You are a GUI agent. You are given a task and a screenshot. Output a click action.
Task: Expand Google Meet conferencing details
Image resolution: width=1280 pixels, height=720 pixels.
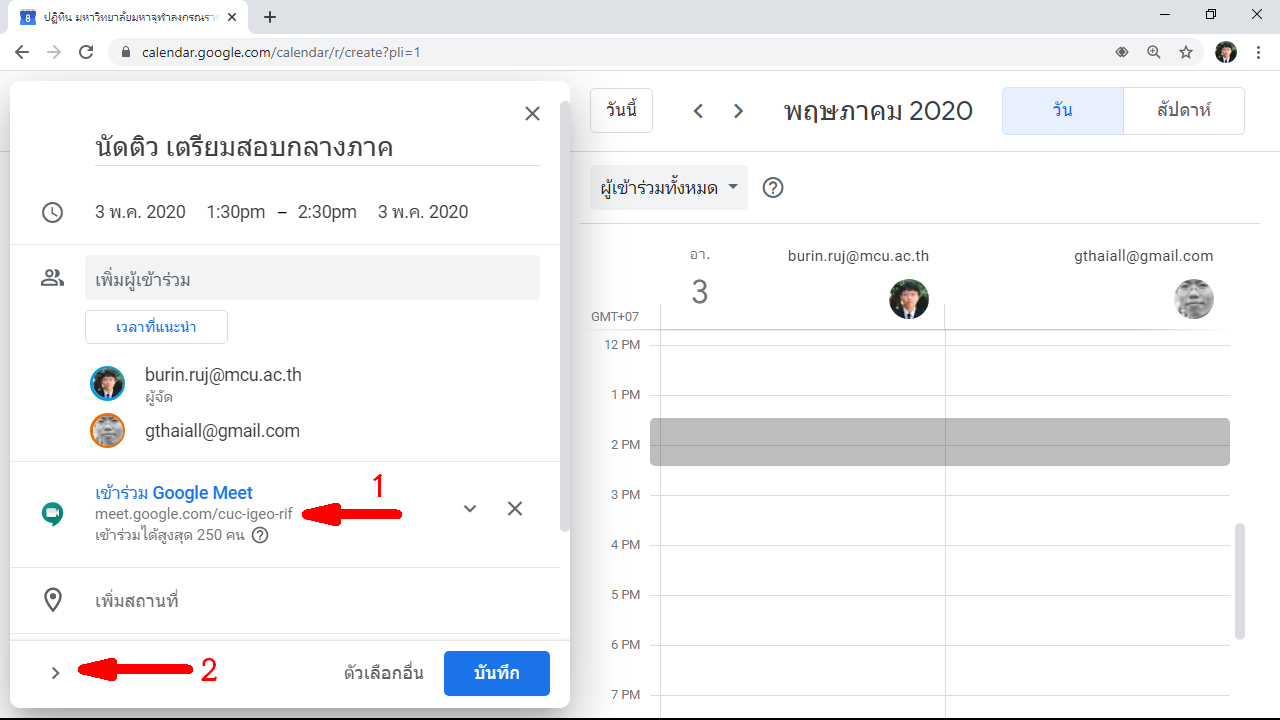click(470, 508)
